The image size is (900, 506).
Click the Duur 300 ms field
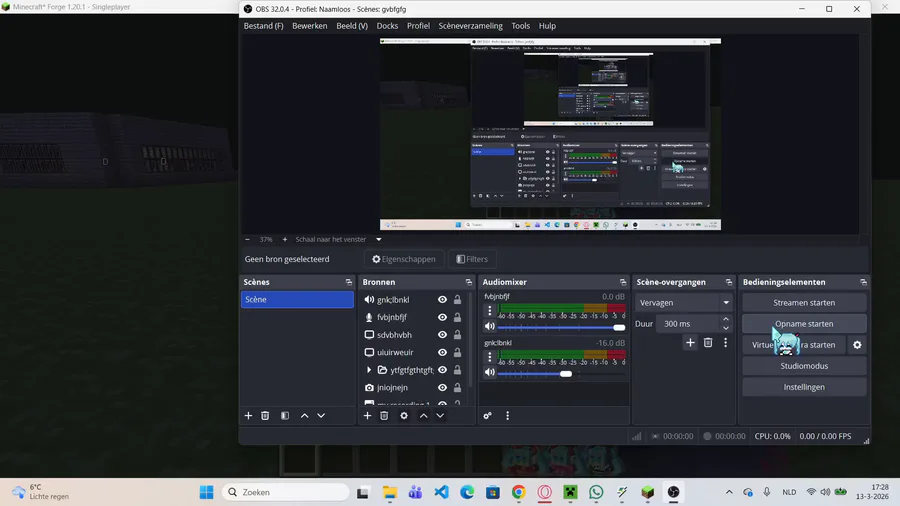point(688,324)
